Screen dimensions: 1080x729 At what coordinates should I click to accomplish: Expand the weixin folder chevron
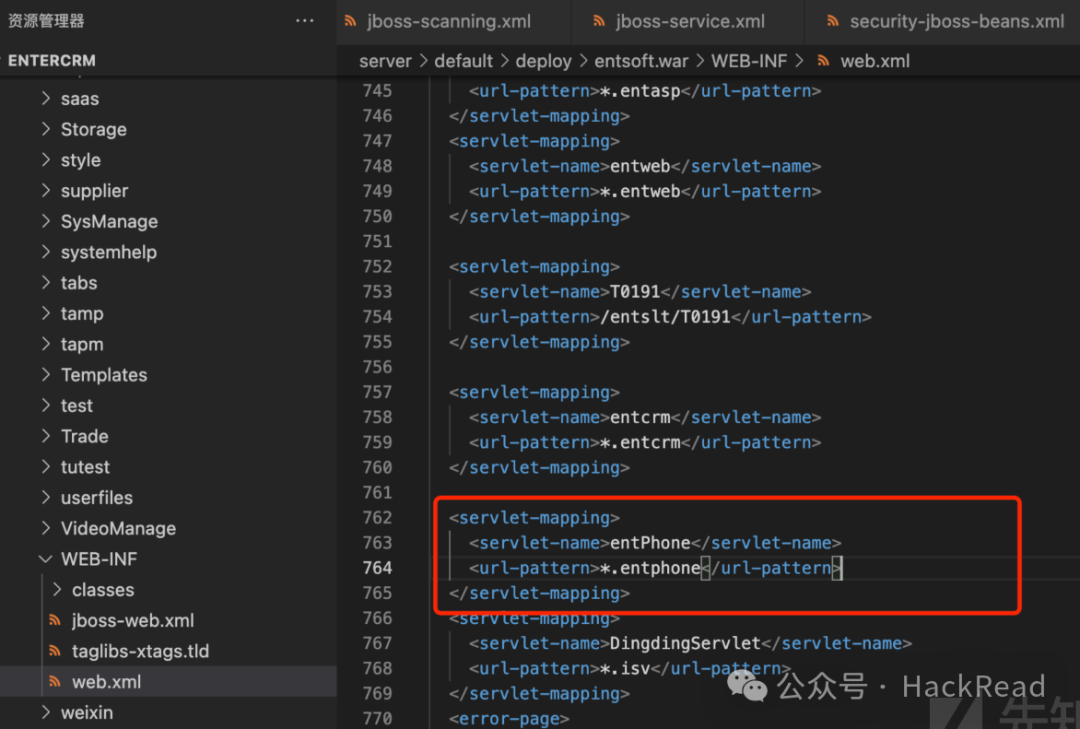[x=45, y=712]
